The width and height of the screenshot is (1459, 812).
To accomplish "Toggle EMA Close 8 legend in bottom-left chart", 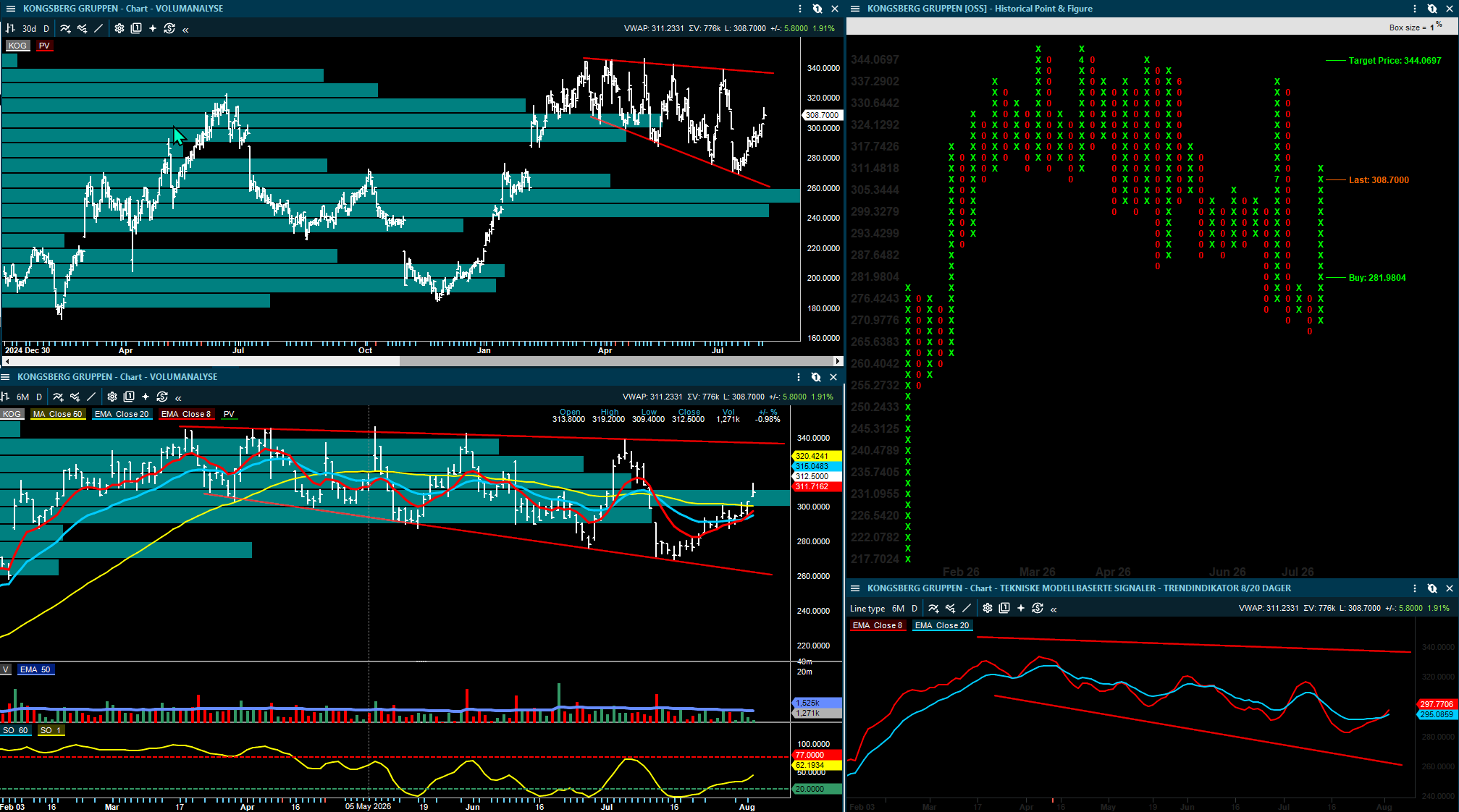I will 186,414.
